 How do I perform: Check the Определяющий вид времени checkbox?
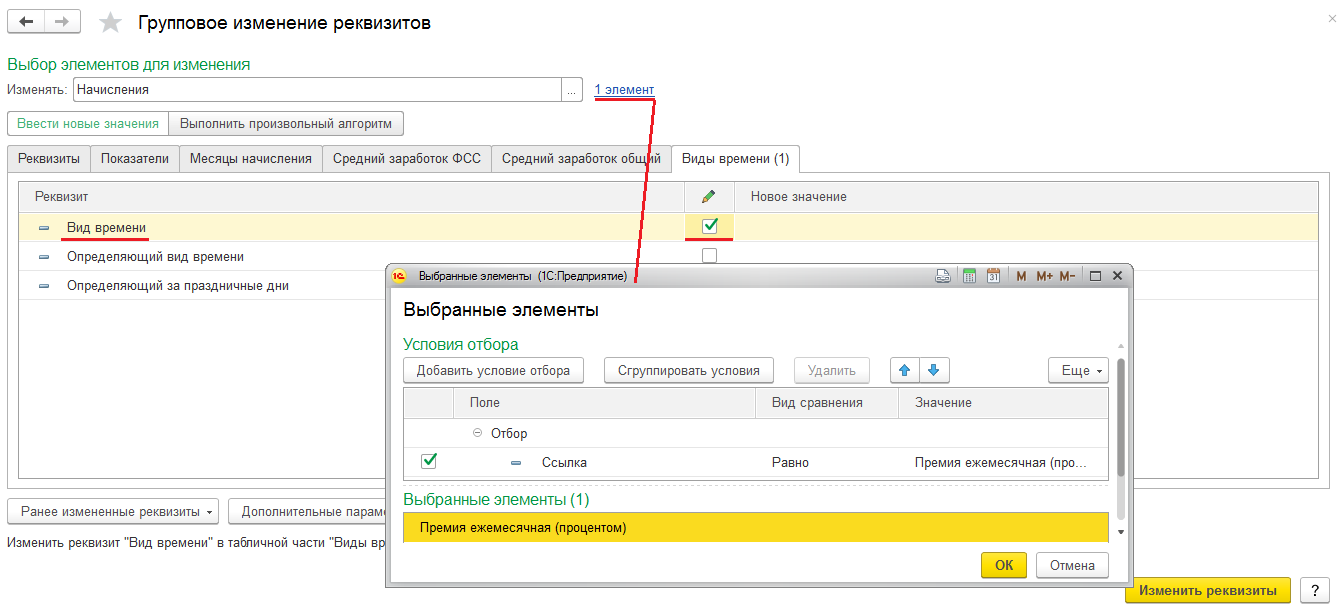point(710,256)
